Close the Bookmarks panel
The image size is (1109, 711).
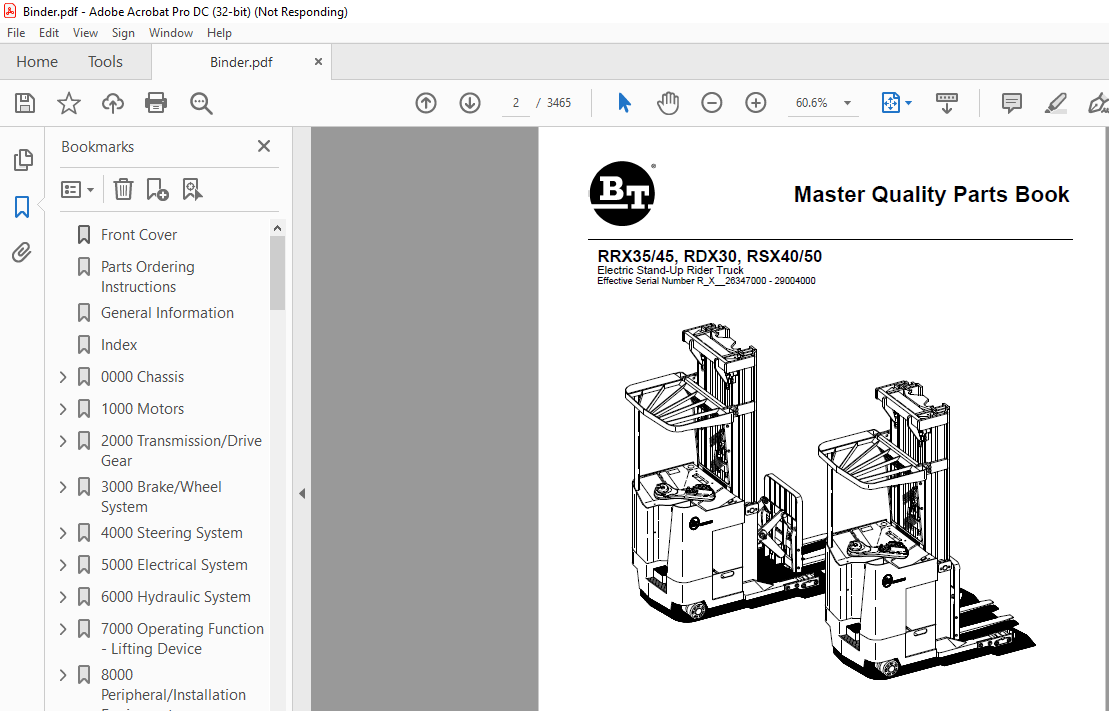click(x=264, y=146)
